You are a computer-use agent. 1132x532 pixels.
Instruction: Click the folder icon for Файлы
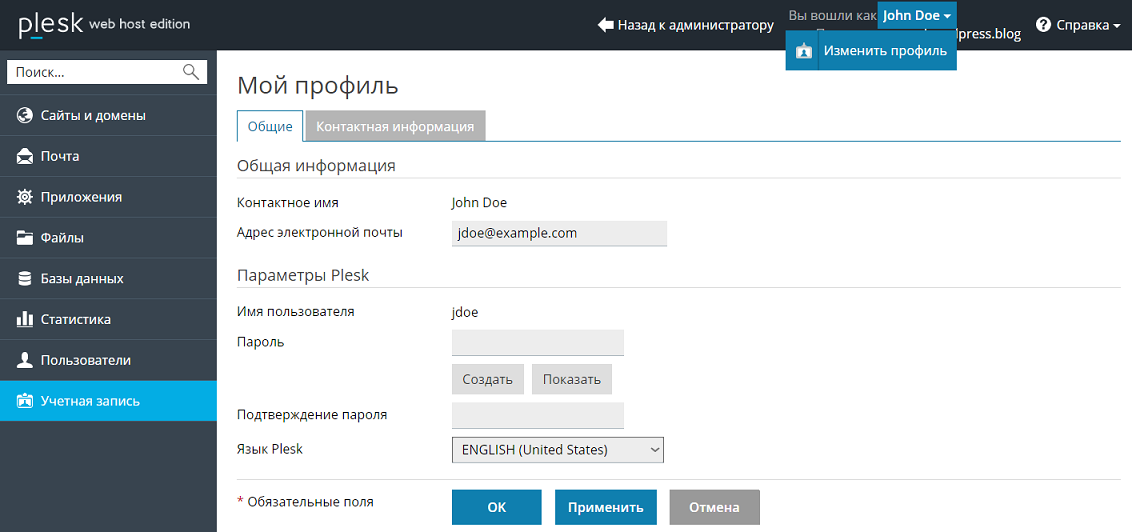pos(25,238)
